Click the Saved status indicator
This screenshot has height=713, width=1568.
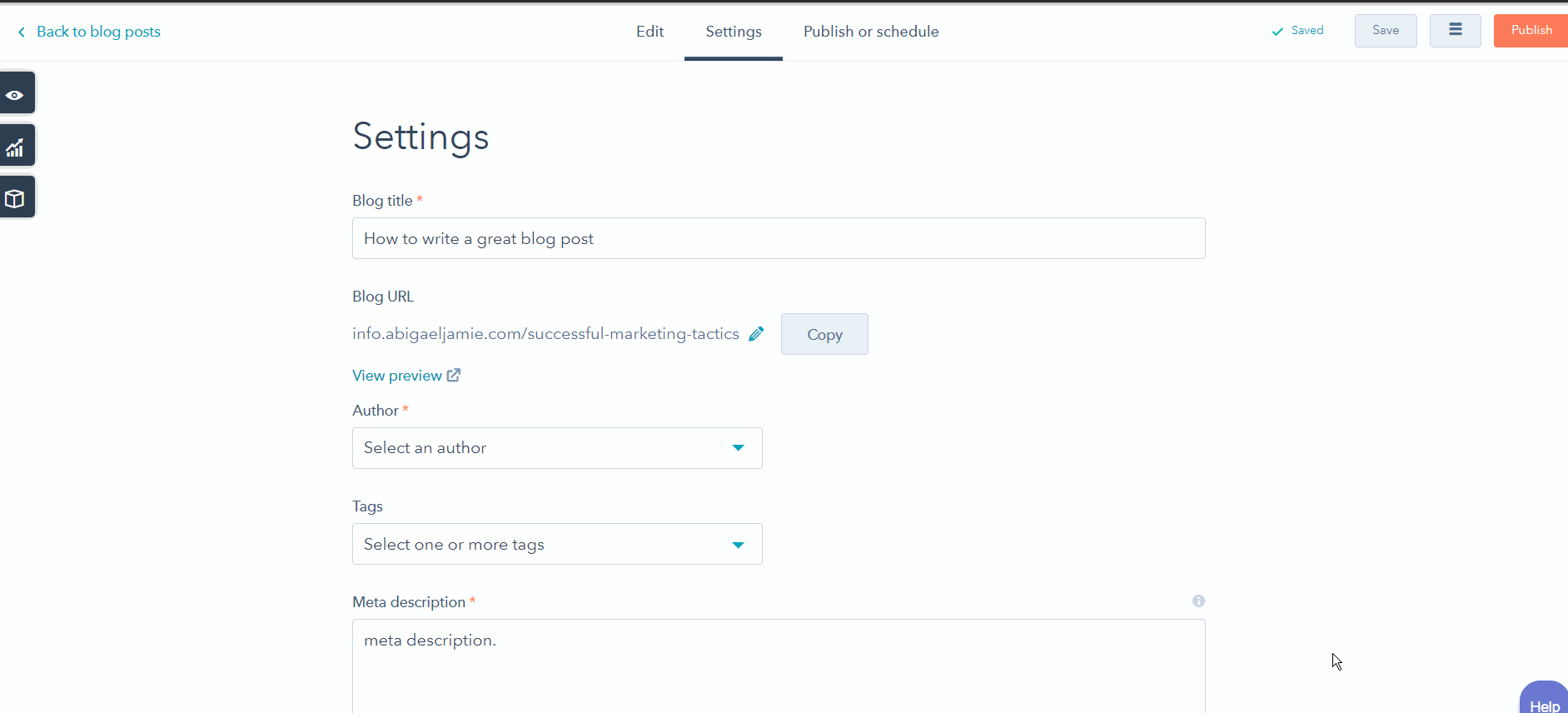click(1297, 31)
